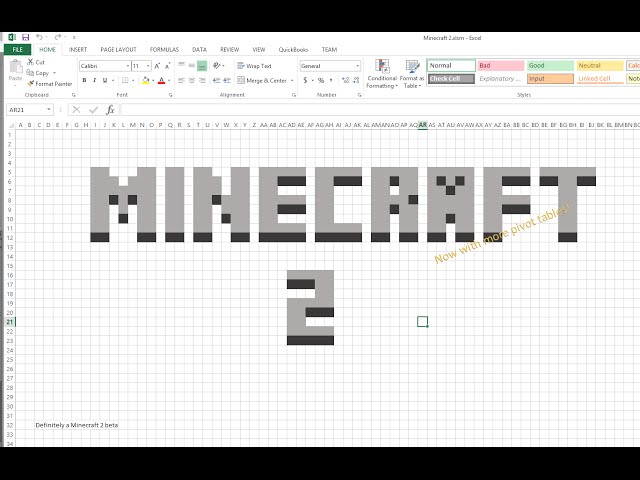The width and height of the screenshot is (640, 480).
Task: Select the column AR header
Action: click(422, 125)
